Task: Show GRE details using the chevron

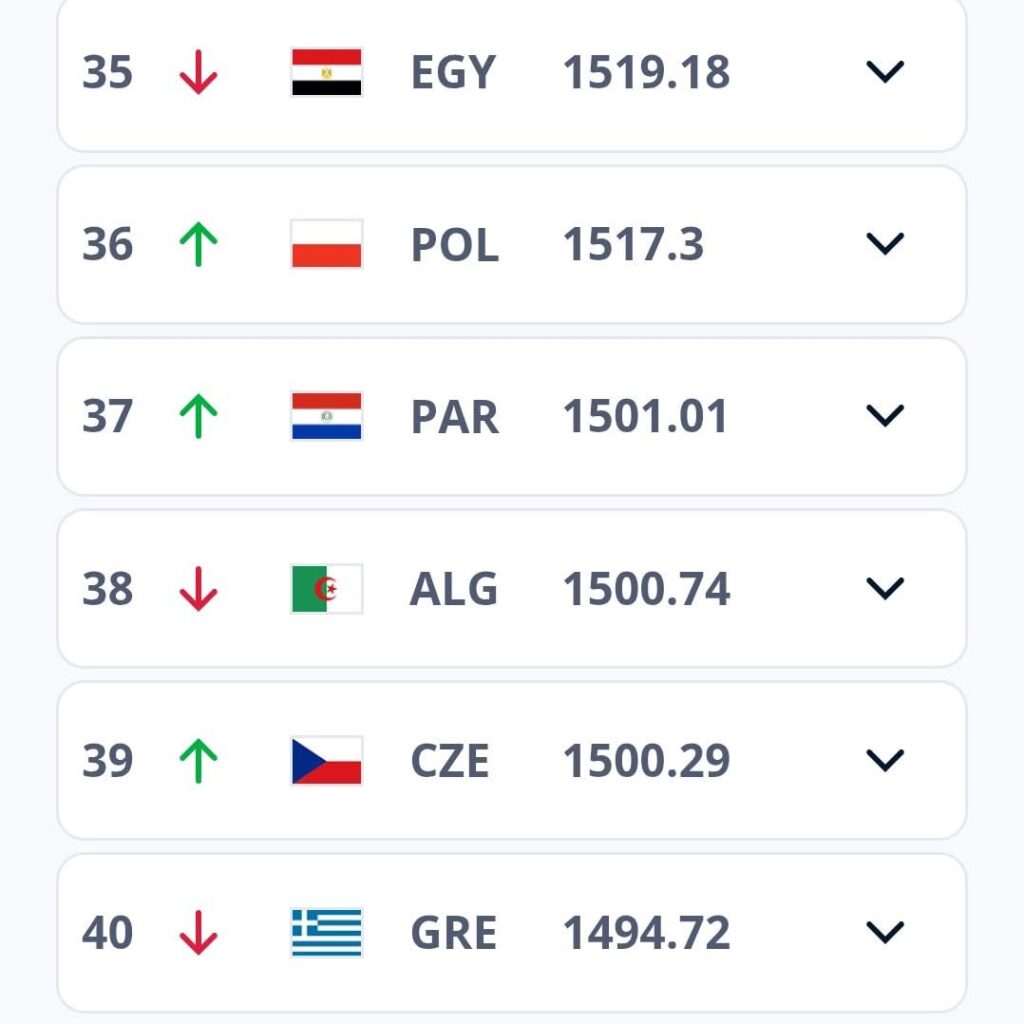Action: (885, 933)
